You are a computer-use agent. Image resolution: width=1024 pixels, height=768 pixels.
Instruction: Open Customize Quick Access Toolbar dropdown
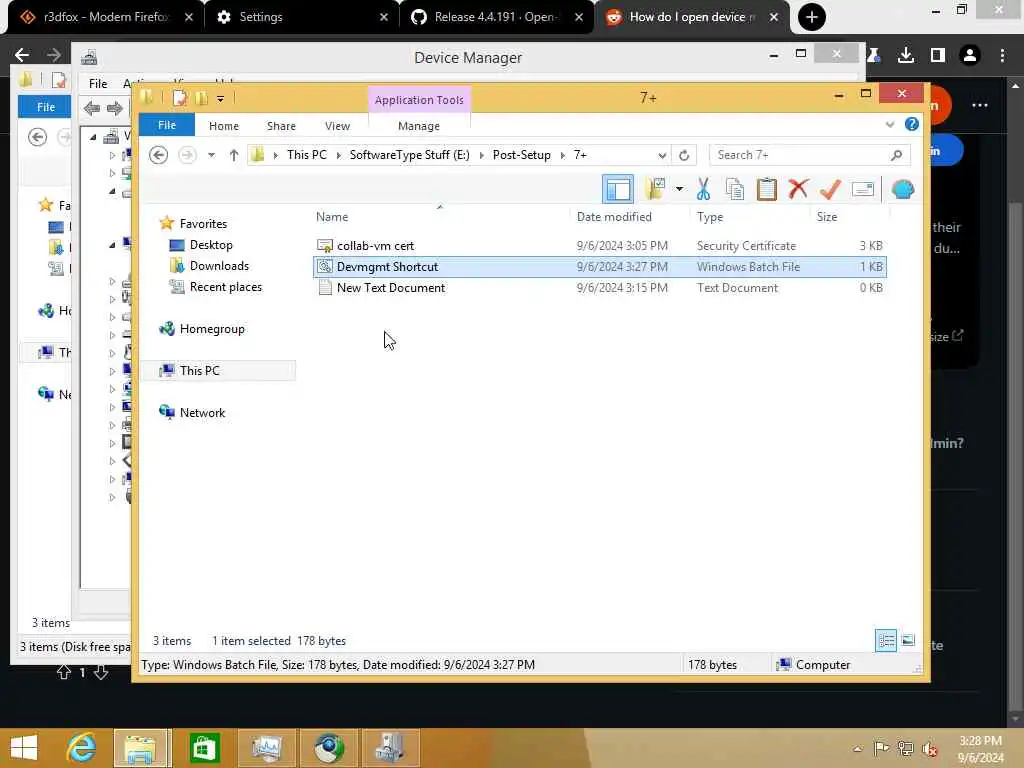click(220, 99)
